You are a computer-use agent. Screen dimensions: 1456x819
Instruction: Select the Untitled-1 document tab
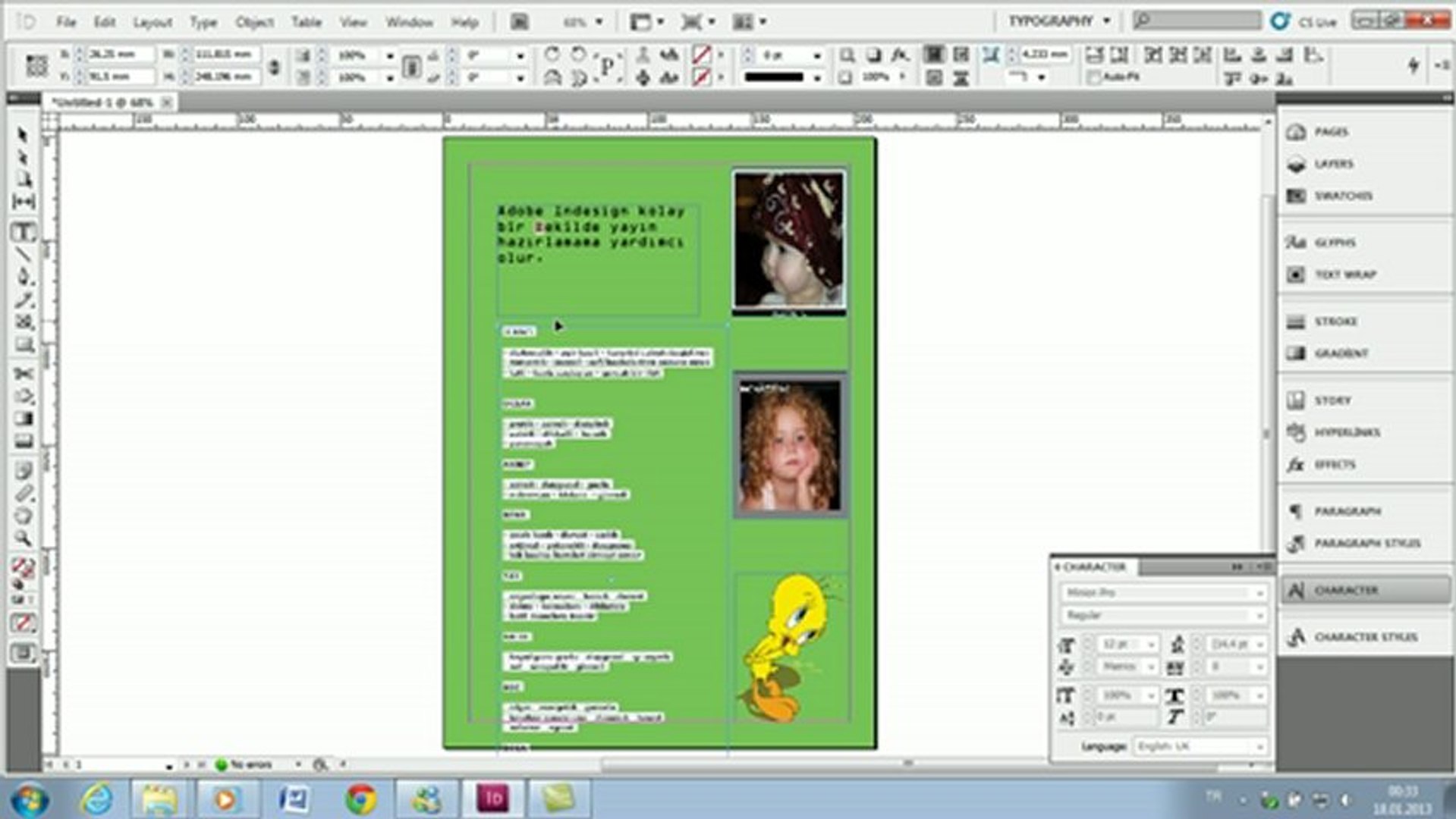click(102, 102)
